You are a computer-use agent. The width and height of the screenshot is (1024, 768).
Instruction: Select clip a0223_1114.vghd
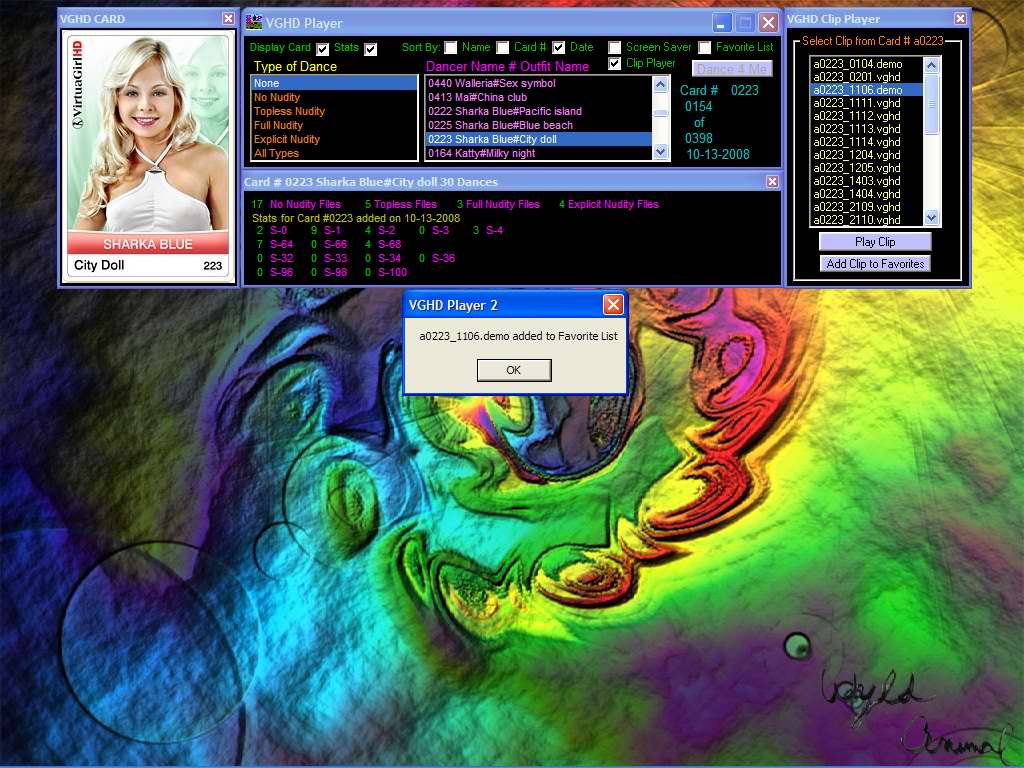(867, 142)
